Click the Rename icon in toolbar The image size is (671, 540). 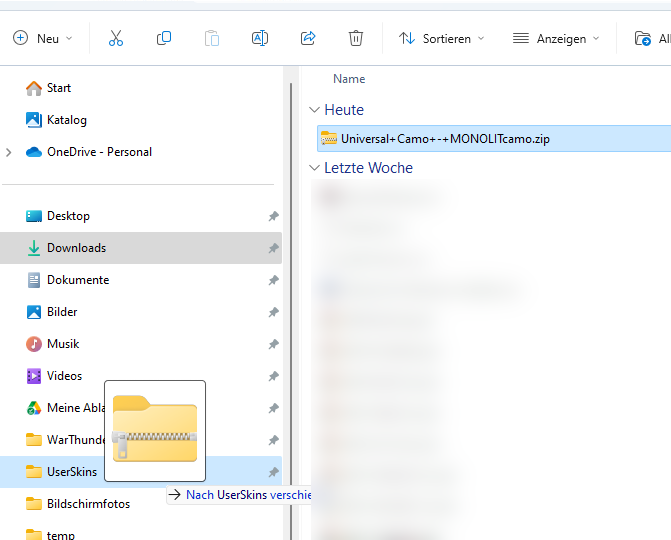[x=259, y=38]
